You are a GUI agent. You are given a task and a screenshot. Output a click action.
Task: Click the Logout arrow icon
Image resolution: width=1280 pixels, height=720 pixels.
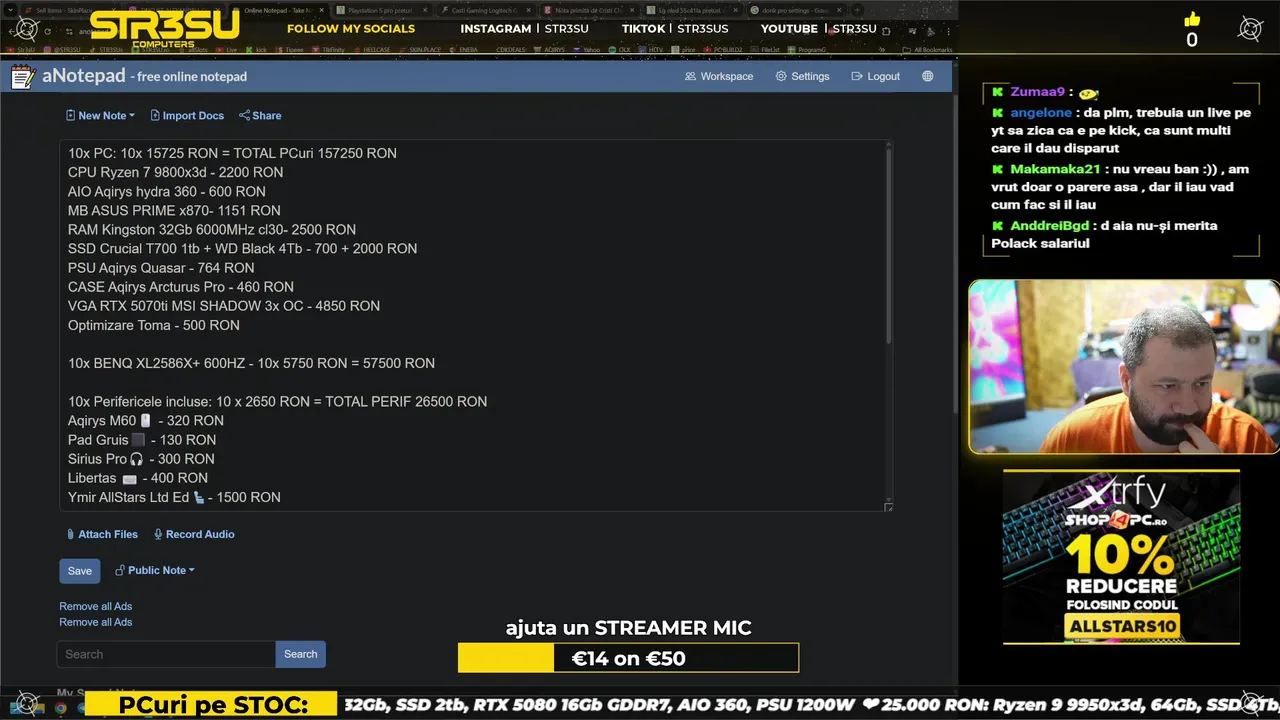857,76
